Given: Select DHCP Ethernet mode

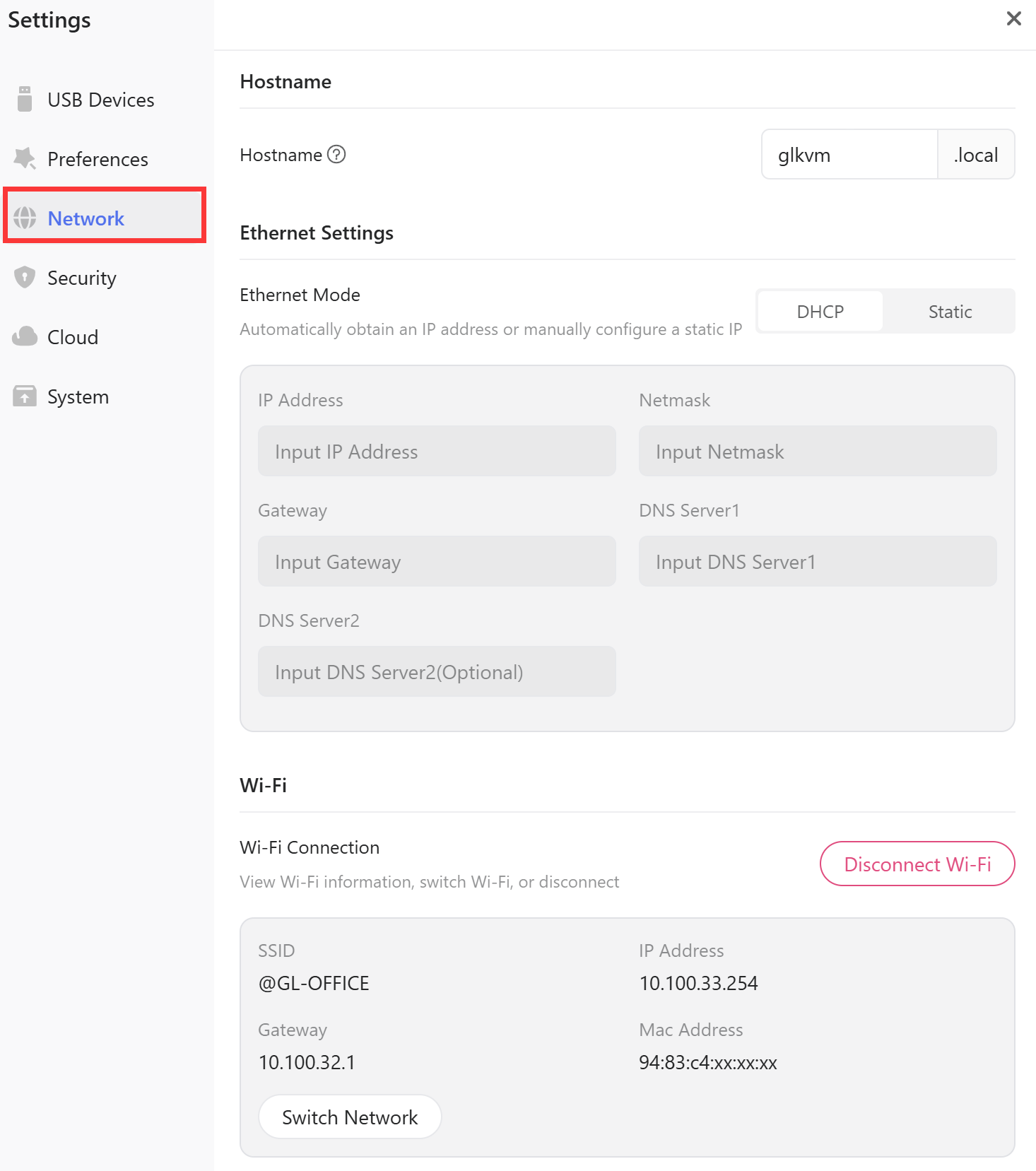Looking at the screenshot, I should 820,312.
